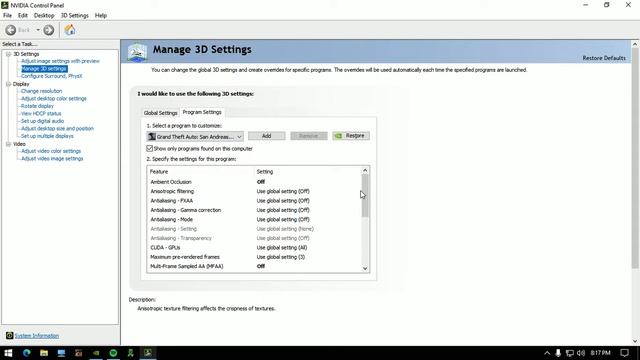The image size is (640, 360).
Task: Select Maximum pre-rendered frames row
Action: [254, 257]
